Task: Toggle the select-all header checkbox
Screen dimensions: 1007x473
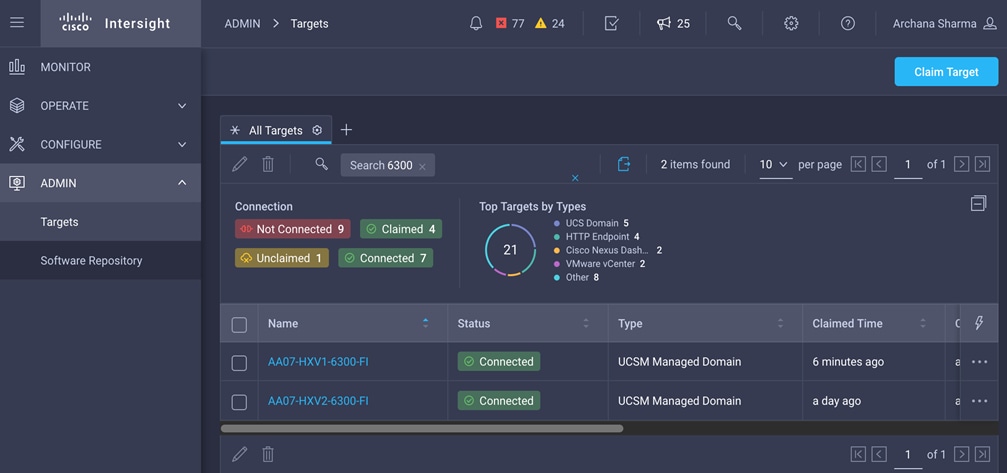Action: pos(239,325)
